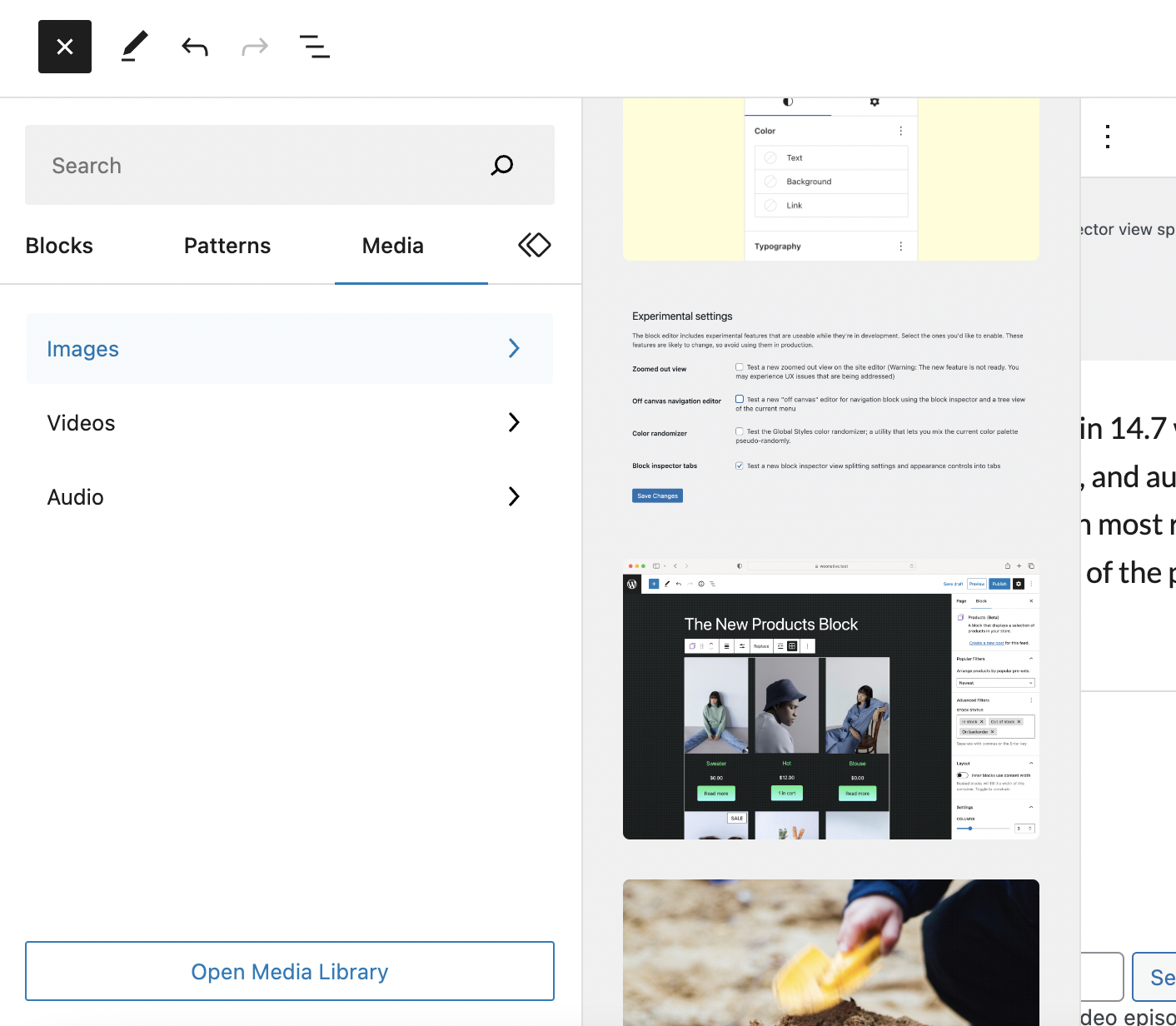Click the Redo arrow

click(255, 47)
